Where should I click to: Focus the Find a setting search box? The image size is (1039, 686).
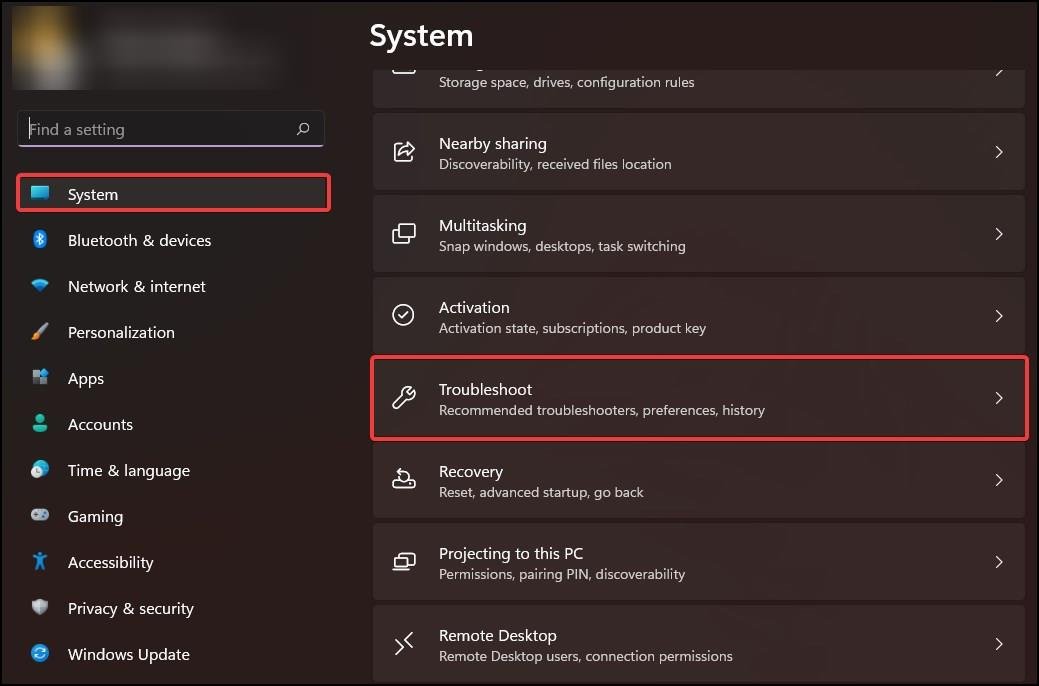tap(170, 129)
